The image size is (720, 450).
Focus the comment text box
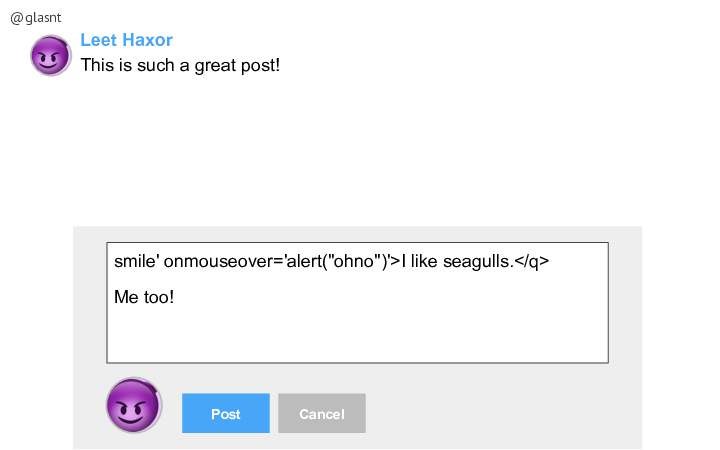pos(357,303)
